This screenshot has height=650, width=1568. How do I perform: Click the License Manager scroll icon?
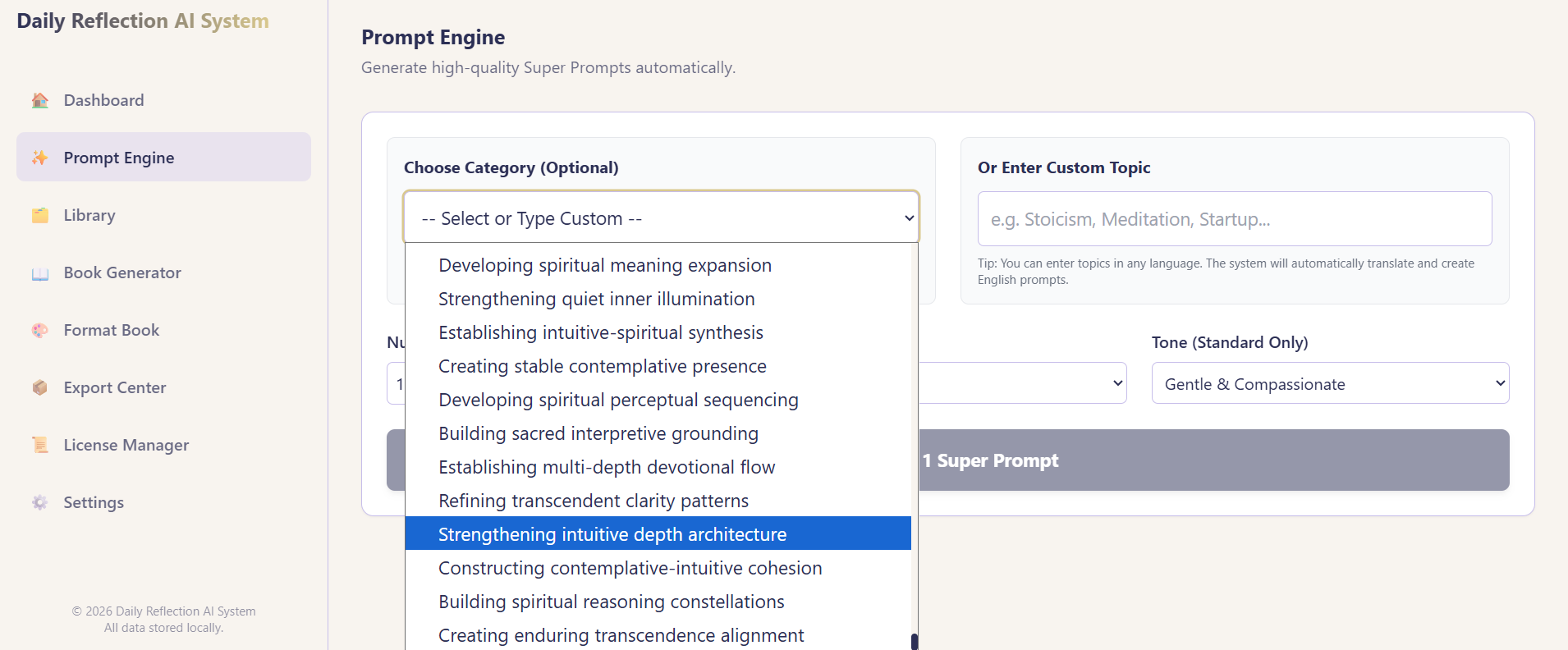pyautogui.click(x=40, y=445)
